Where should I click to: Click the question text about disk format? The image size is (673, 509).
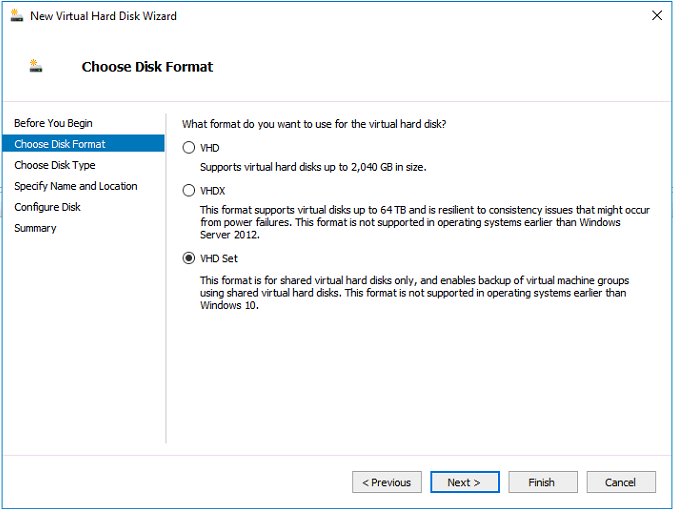tap(314, 123)
